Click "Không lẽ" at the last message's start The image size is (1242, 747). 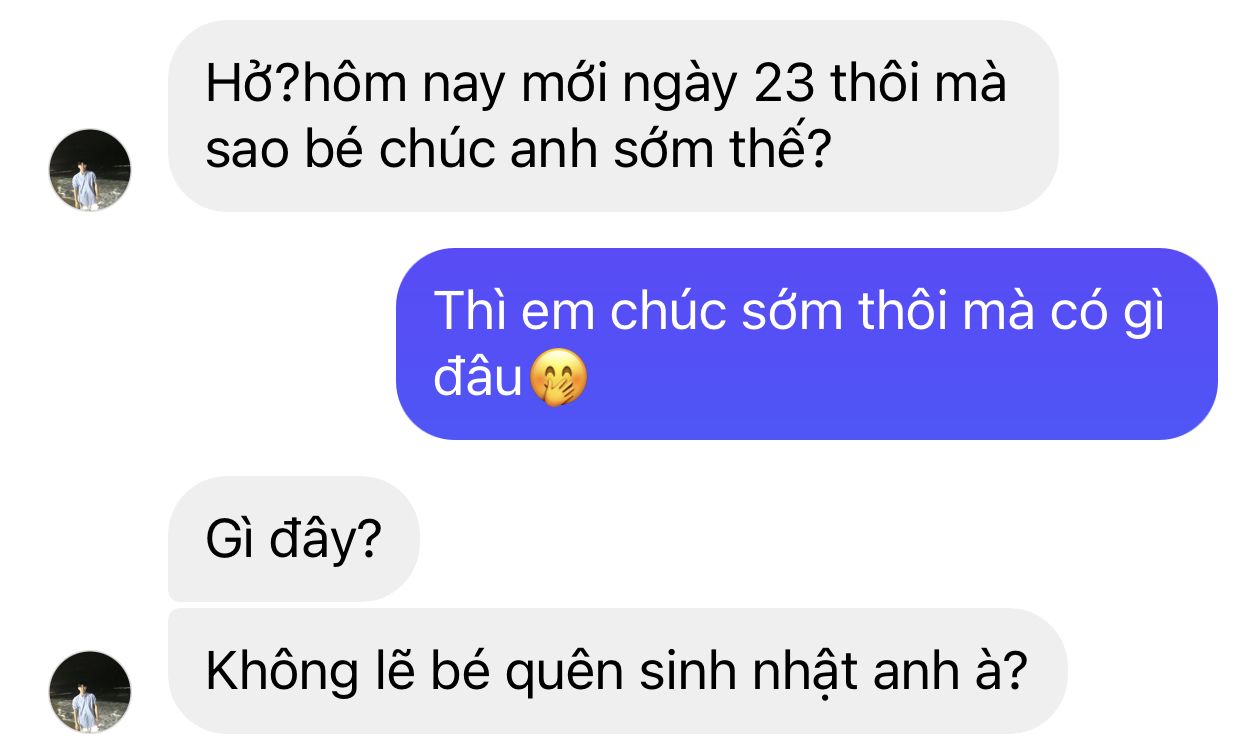[x=311, y=671]
